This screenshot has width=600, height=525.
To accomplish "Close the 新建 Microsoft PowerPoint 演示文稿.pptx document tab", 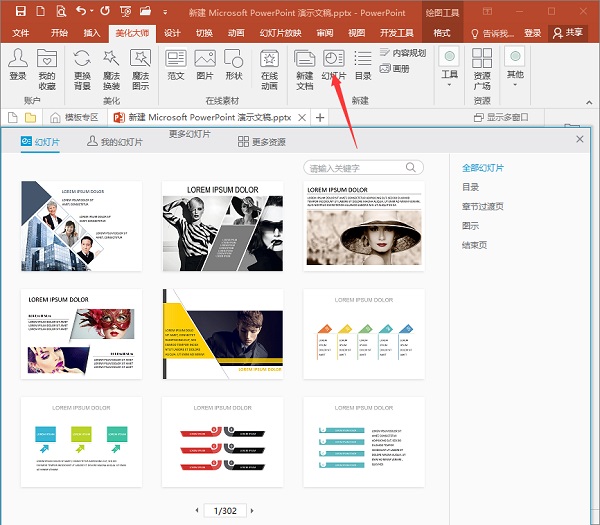I will pyautogui.click(x=302, y=117).
